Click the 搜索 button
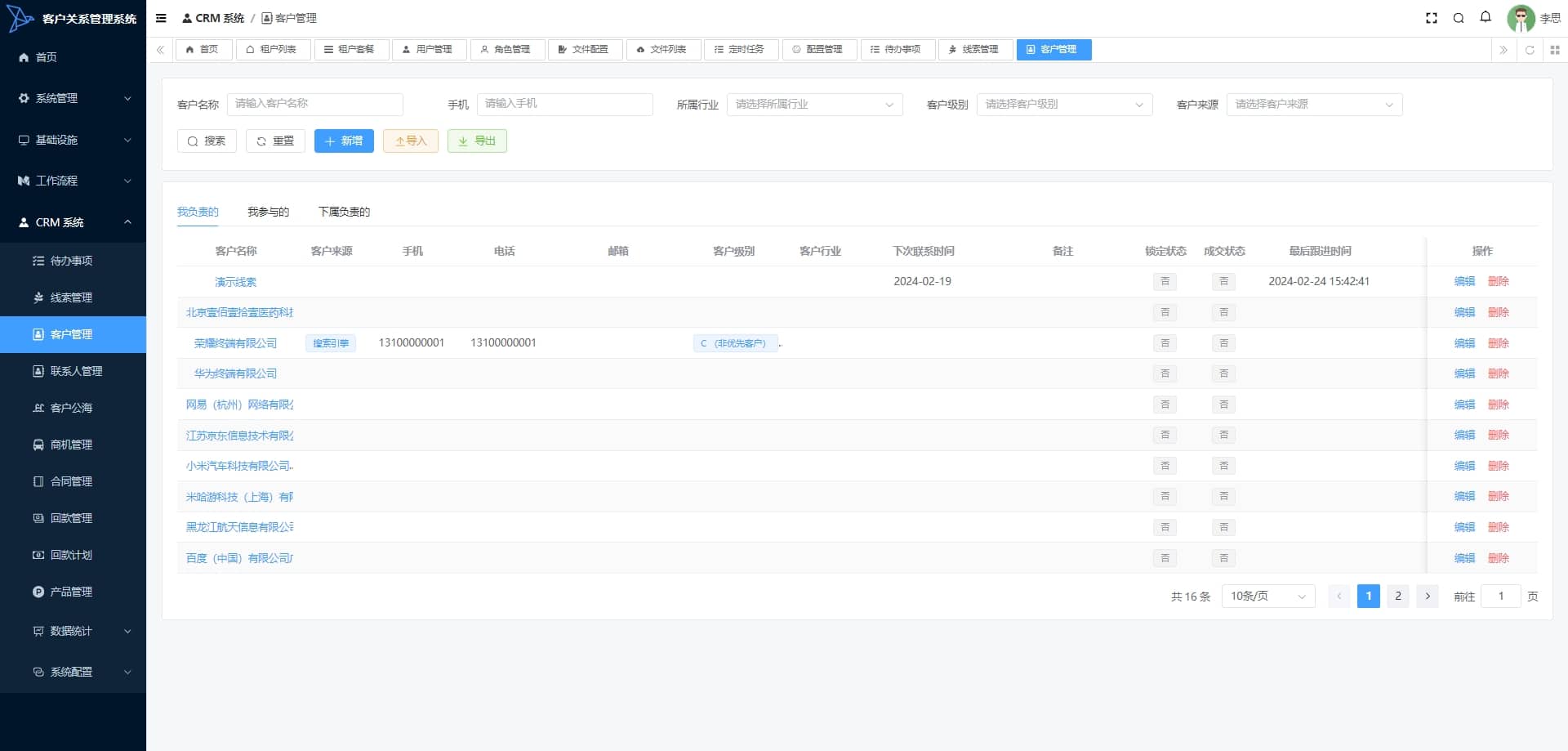Screen dimensions: 1568x751 pos(207,141)
